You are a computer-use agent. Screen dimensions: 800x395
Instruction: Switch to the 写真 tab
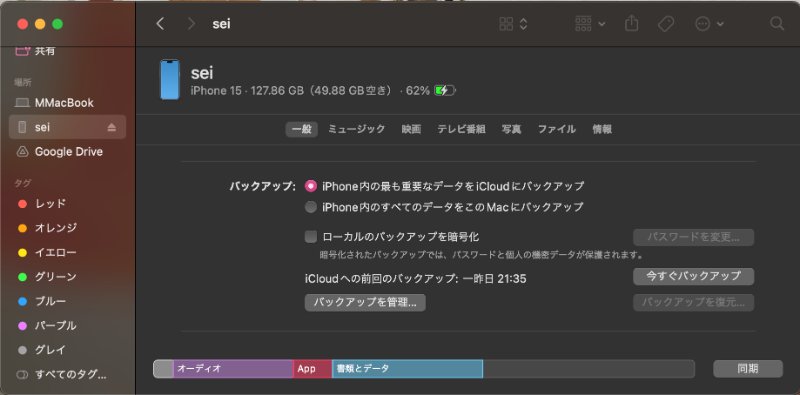[511, 129]
